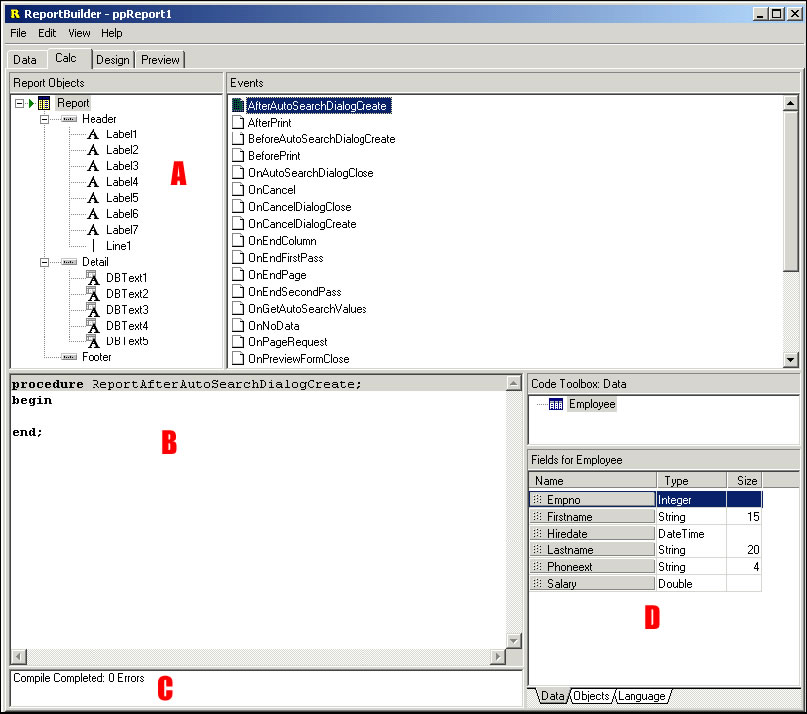Click the Header band icon
The image size is (807, 714).
(69, 119)
